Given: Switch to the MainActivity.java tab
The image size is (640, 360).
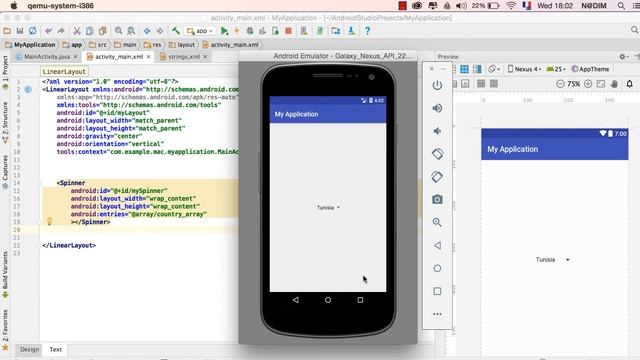Looking at the screenshot, I should click(x=47, y=57).
